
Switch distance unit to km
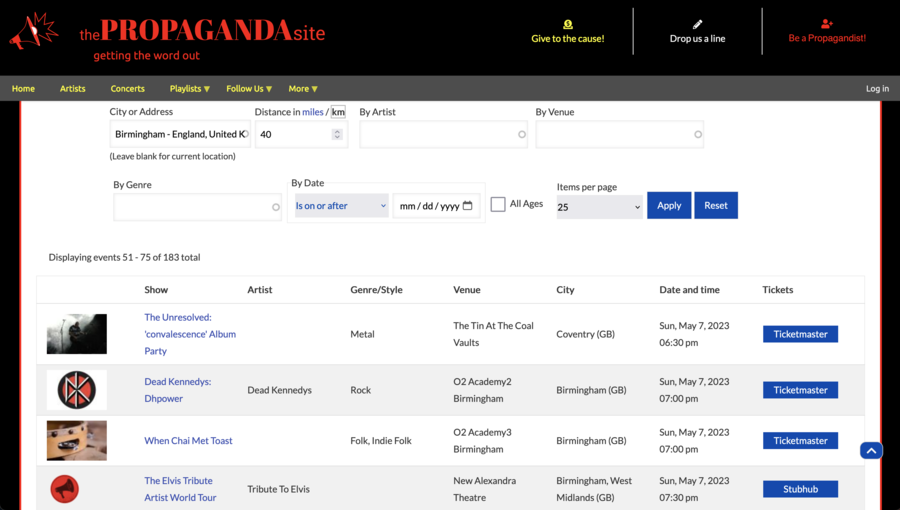338,112
